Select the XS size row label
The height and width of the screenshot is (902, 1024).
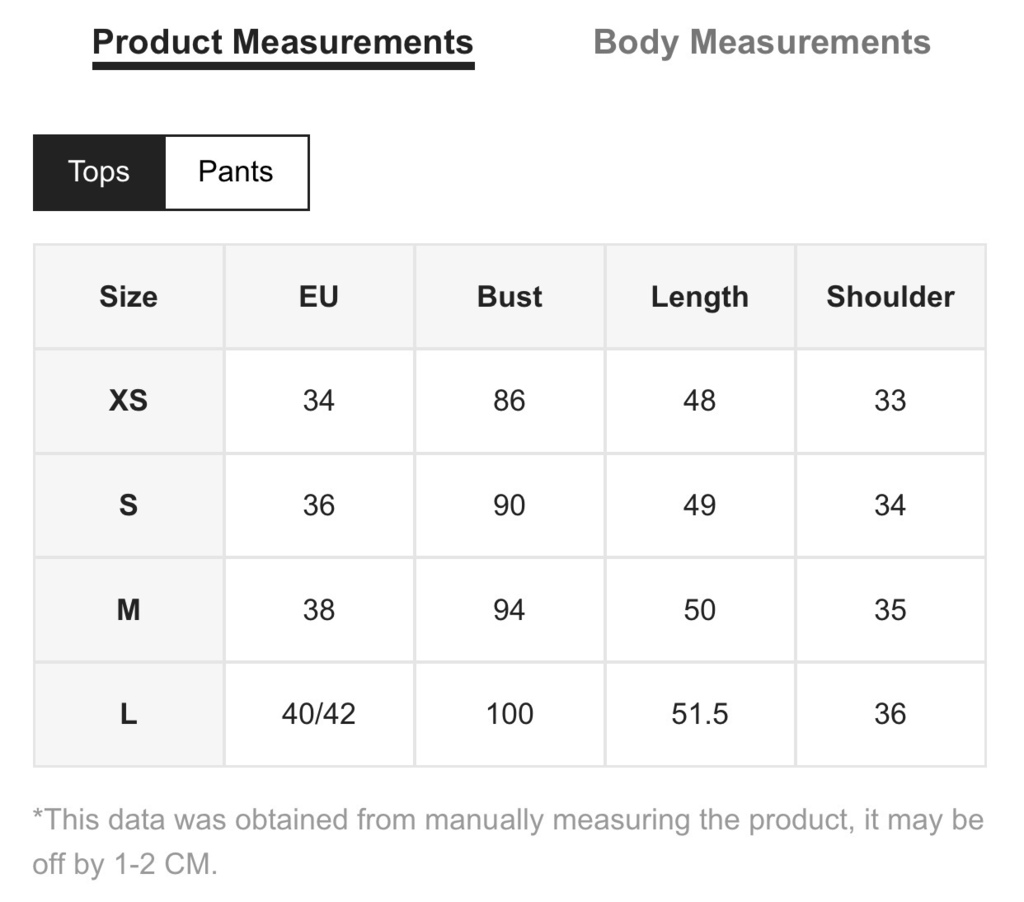tap(129, 400)
